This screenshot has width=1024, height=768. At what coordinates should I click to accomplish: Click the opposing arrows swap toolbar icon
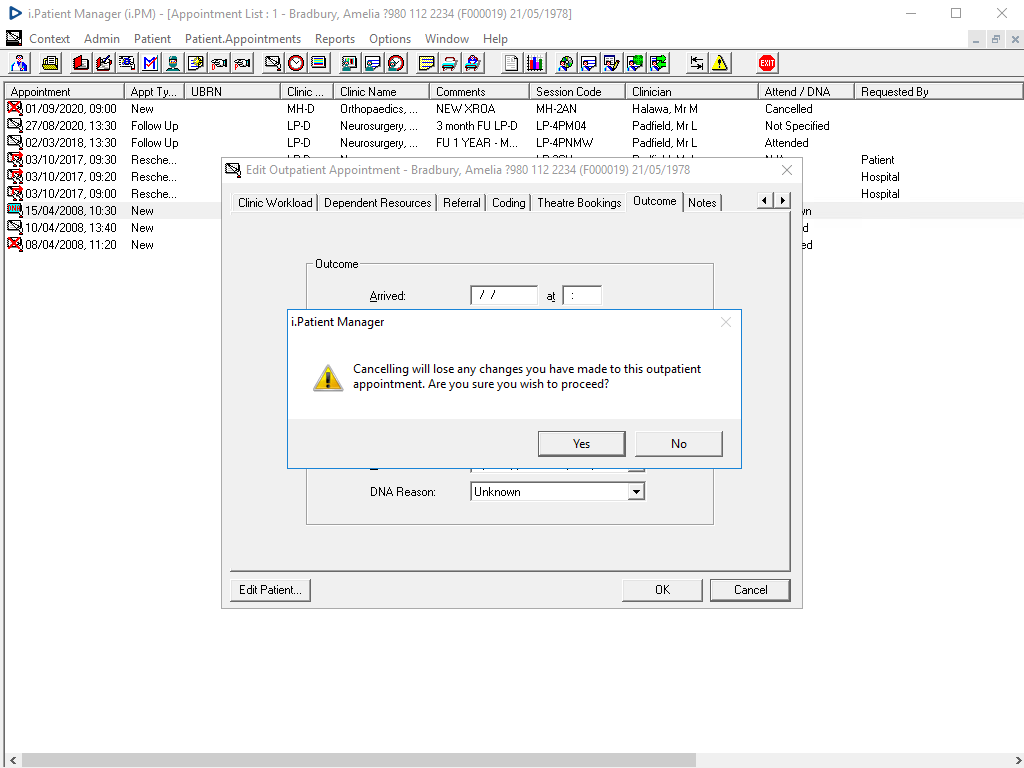click(697, 63)
